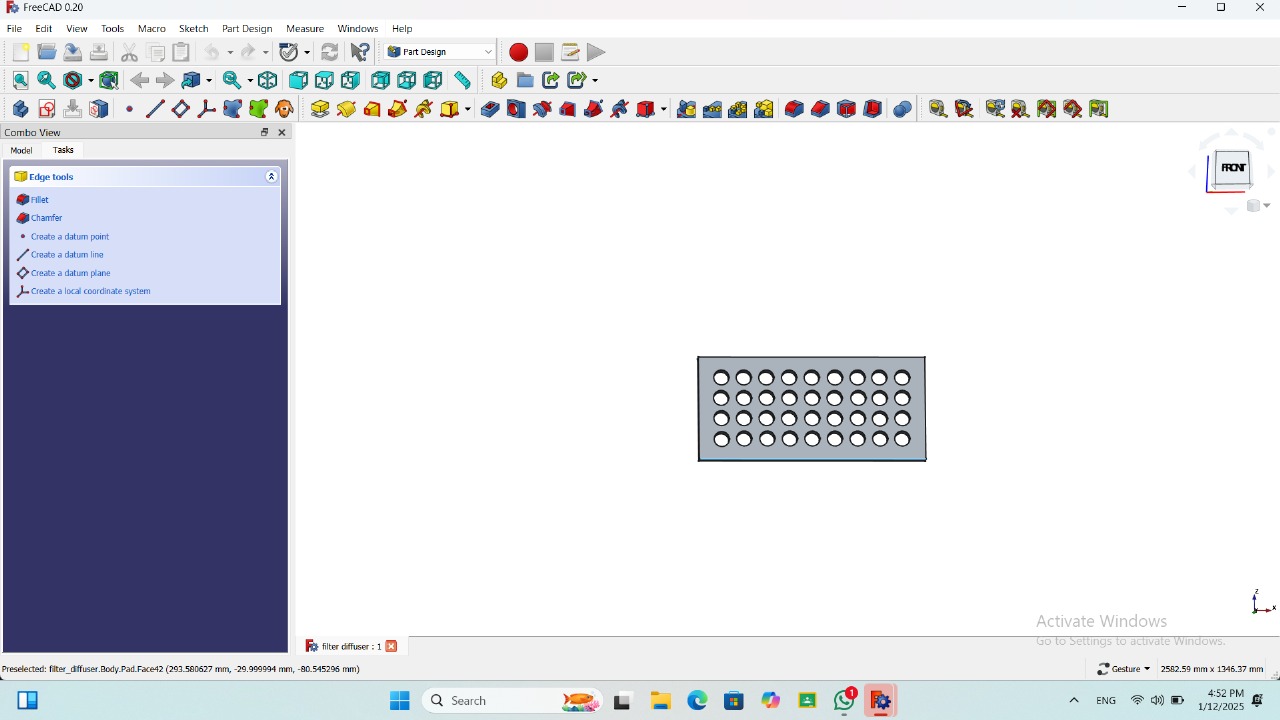Select the Groove tool icon
This screenshot has width=1280, height=720.
pos(542,109)
